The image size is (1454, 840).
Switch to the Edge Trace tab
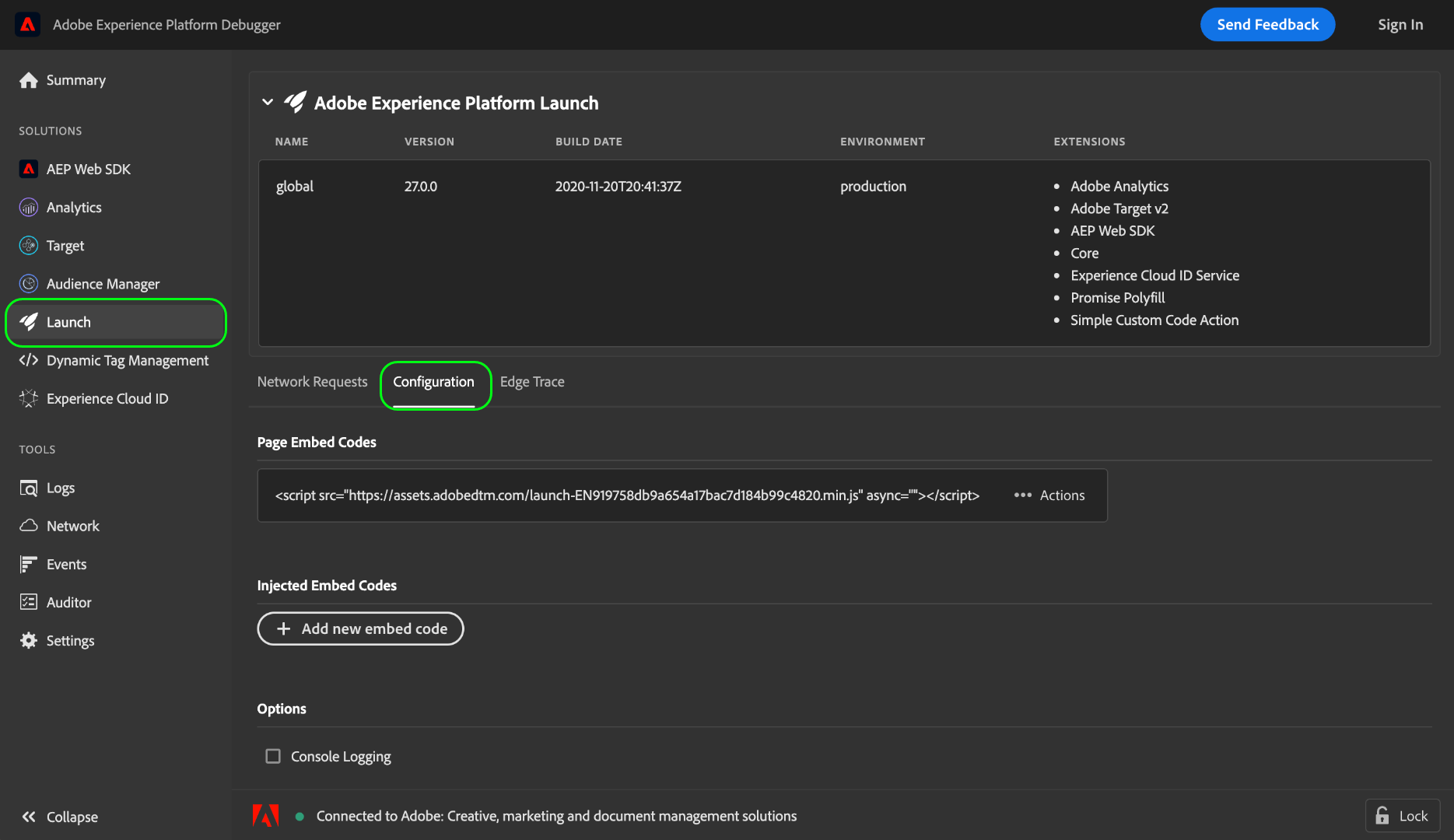click(x=532, y=382)
